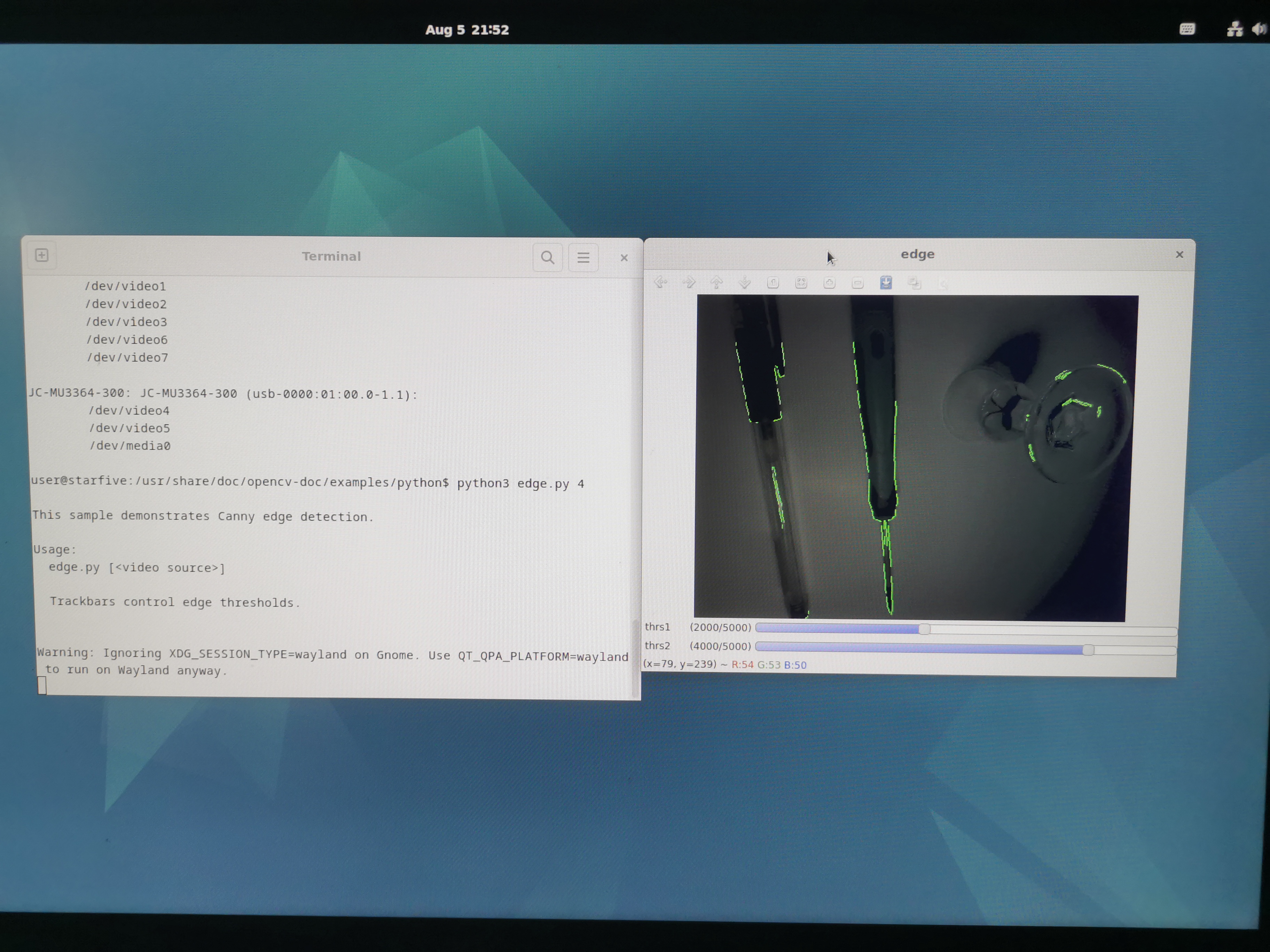Open the clock and calendar menu
This screenshot has height=952, width=1270.
tap(467, 30)
